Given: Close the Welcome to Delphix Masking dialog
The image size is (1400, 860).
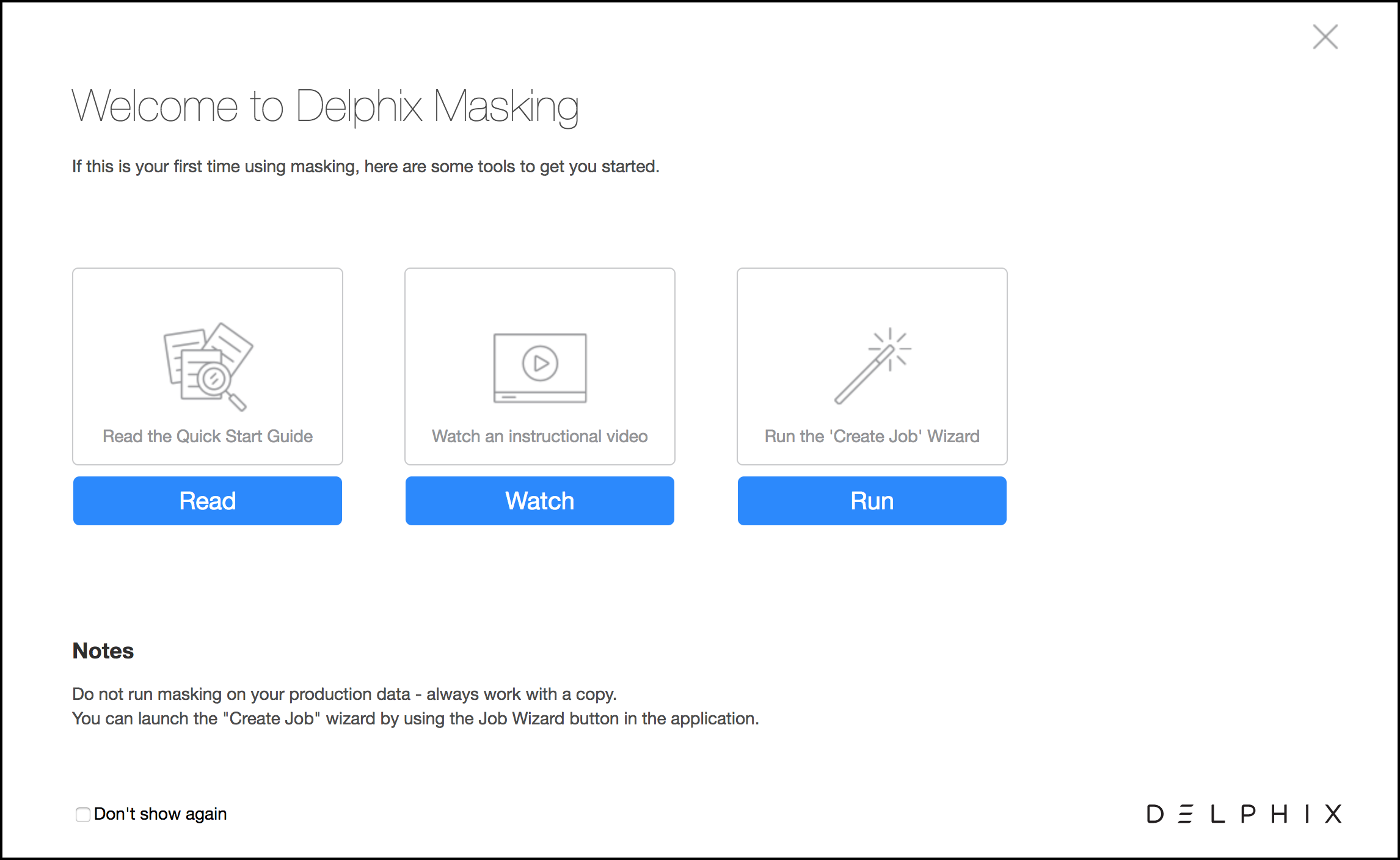Looking at the screenshot, I should point(1325,37).
